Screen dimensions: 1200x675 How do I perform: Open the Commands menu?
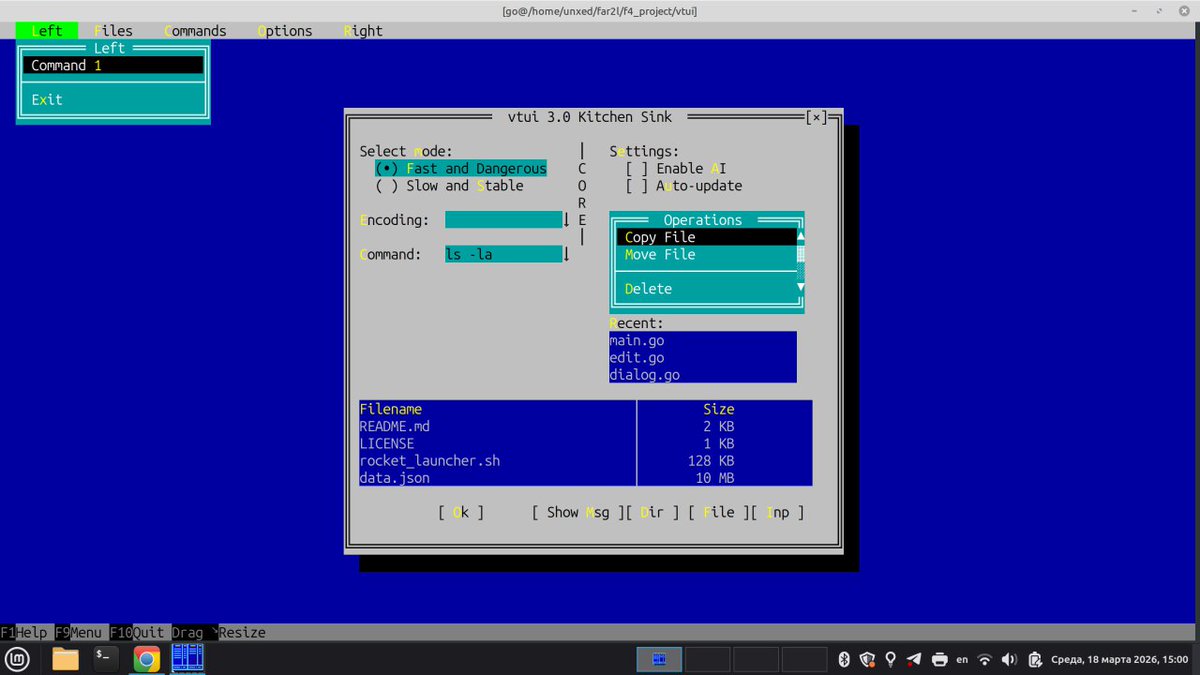tap(195, 31)
